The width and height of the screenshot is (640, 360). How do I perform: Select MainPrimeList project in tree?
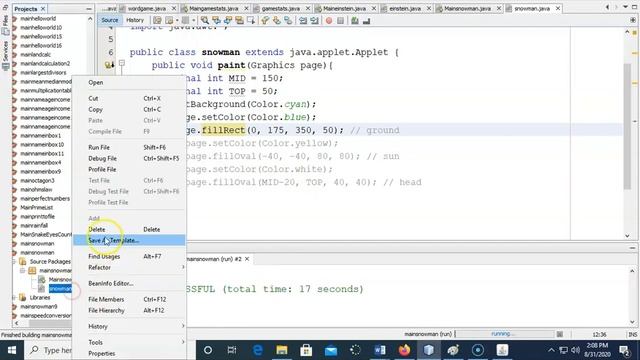click(36, 207)
